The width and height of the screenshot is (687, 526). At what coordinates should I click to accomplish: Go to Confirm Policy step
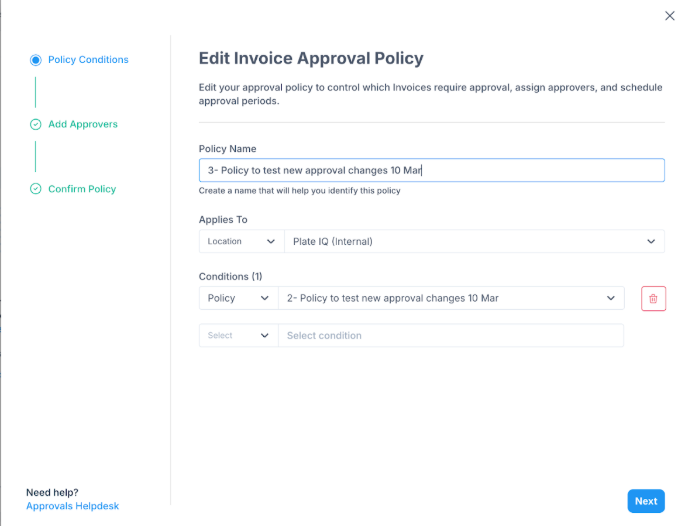(x=82, y=189)
